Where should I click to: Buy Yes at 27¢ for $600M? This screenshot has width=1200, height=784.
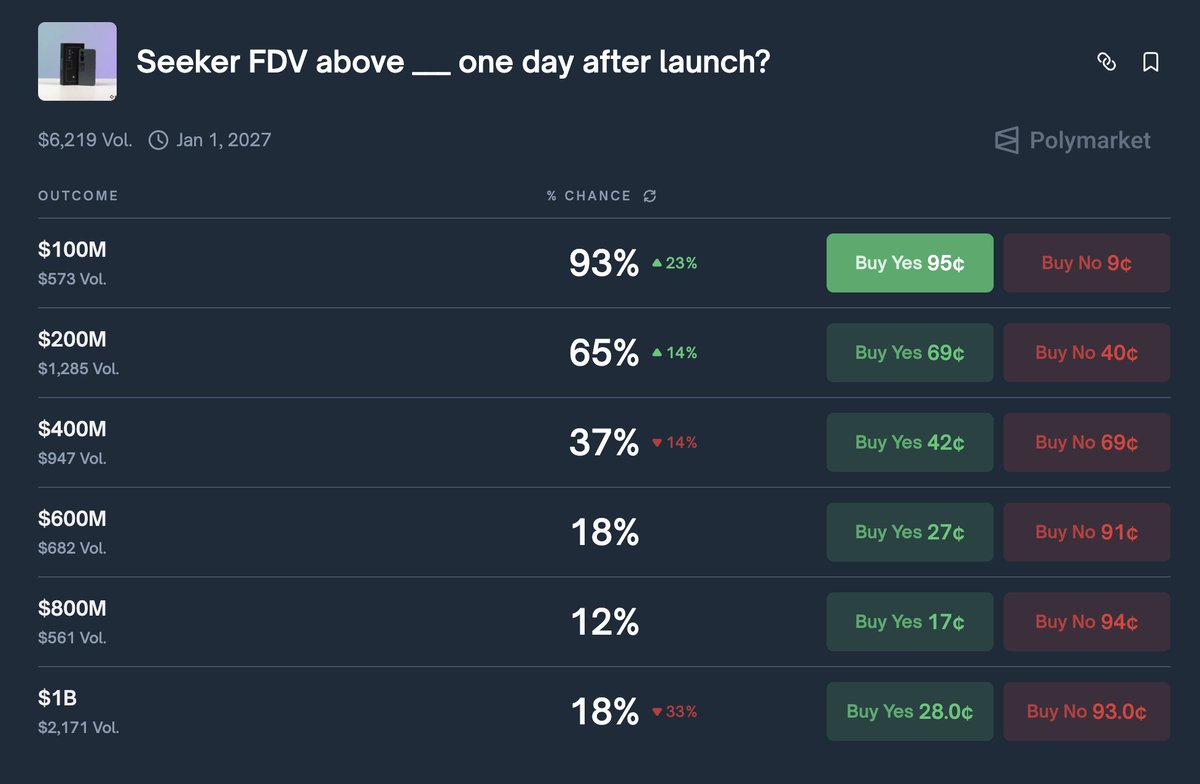pos(910,532)
